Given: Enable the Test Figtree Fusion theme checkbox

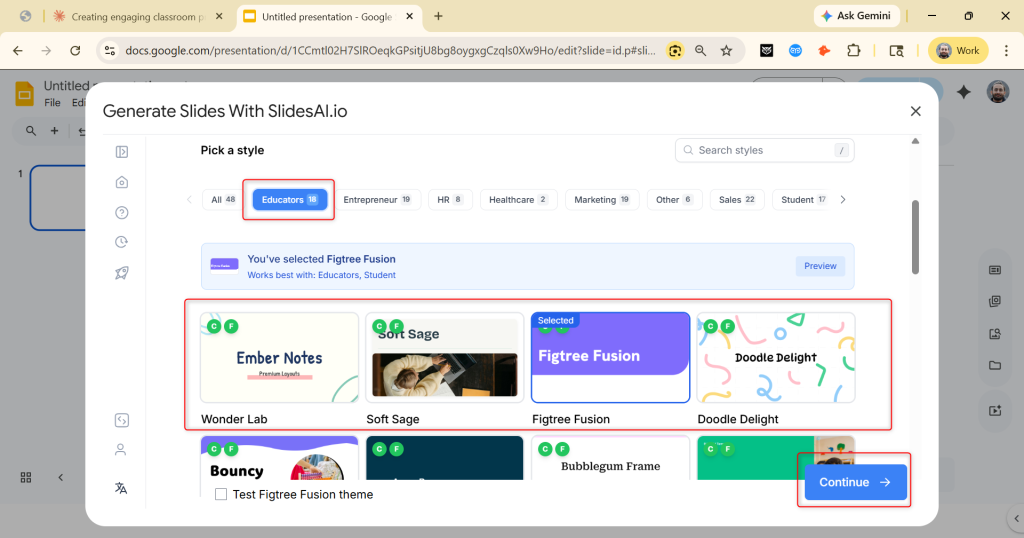Looking at the screenshot, I should pos(221,494).
